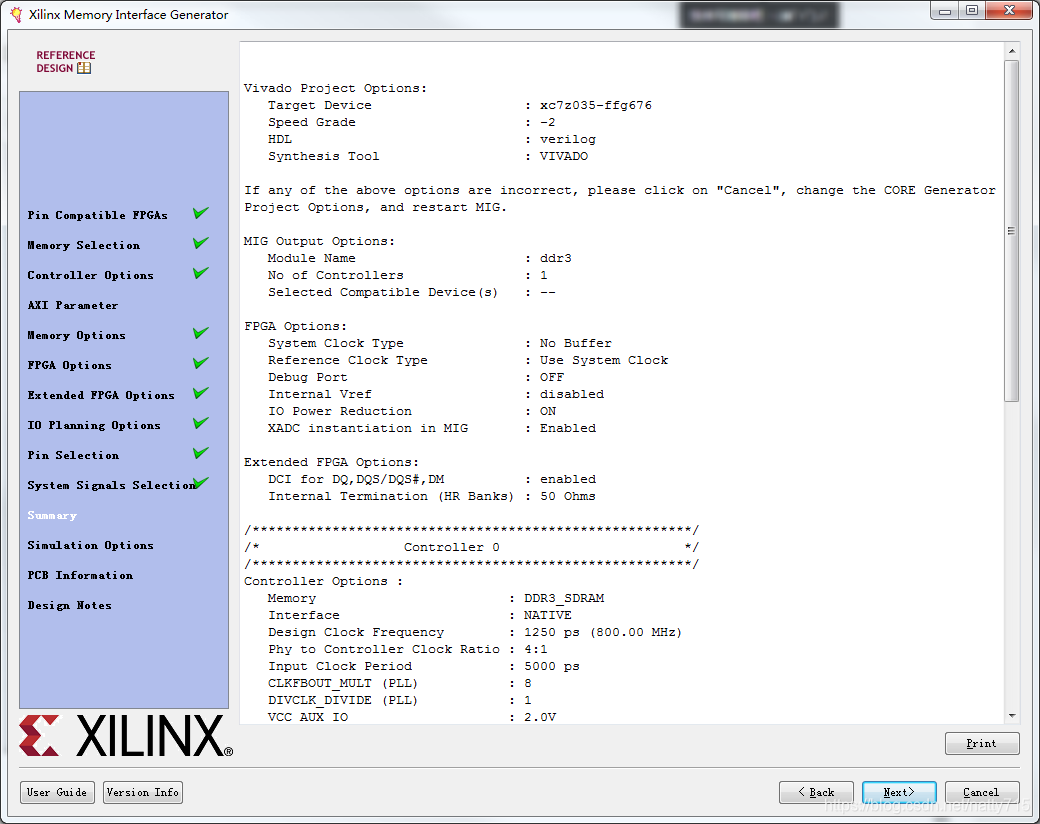The width and height of the screenshot is (1040, 824).
Task: Click the green checkmark beside Extended FPGA Options
Action: coord(201,393)
